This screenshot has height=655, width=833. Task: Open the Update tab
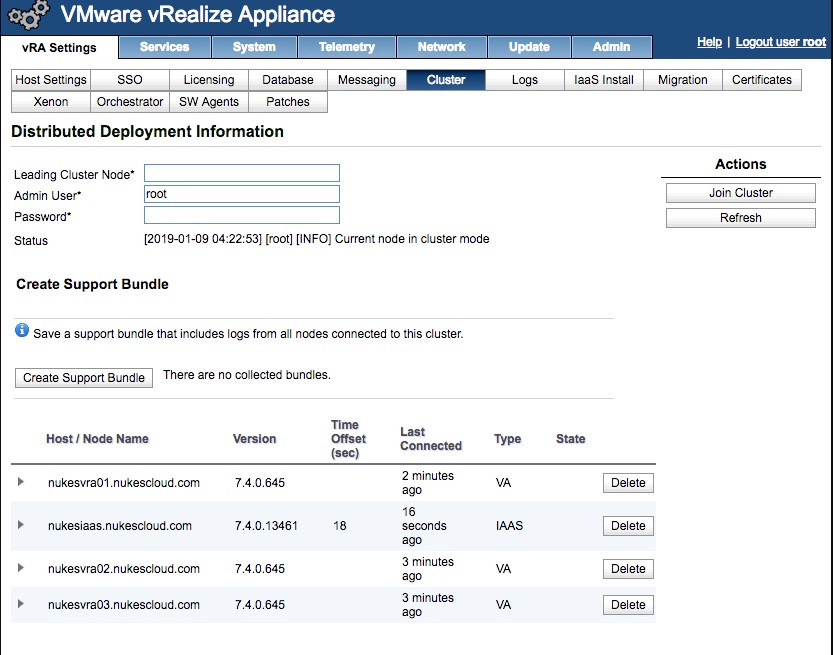(x=529, y=47)
